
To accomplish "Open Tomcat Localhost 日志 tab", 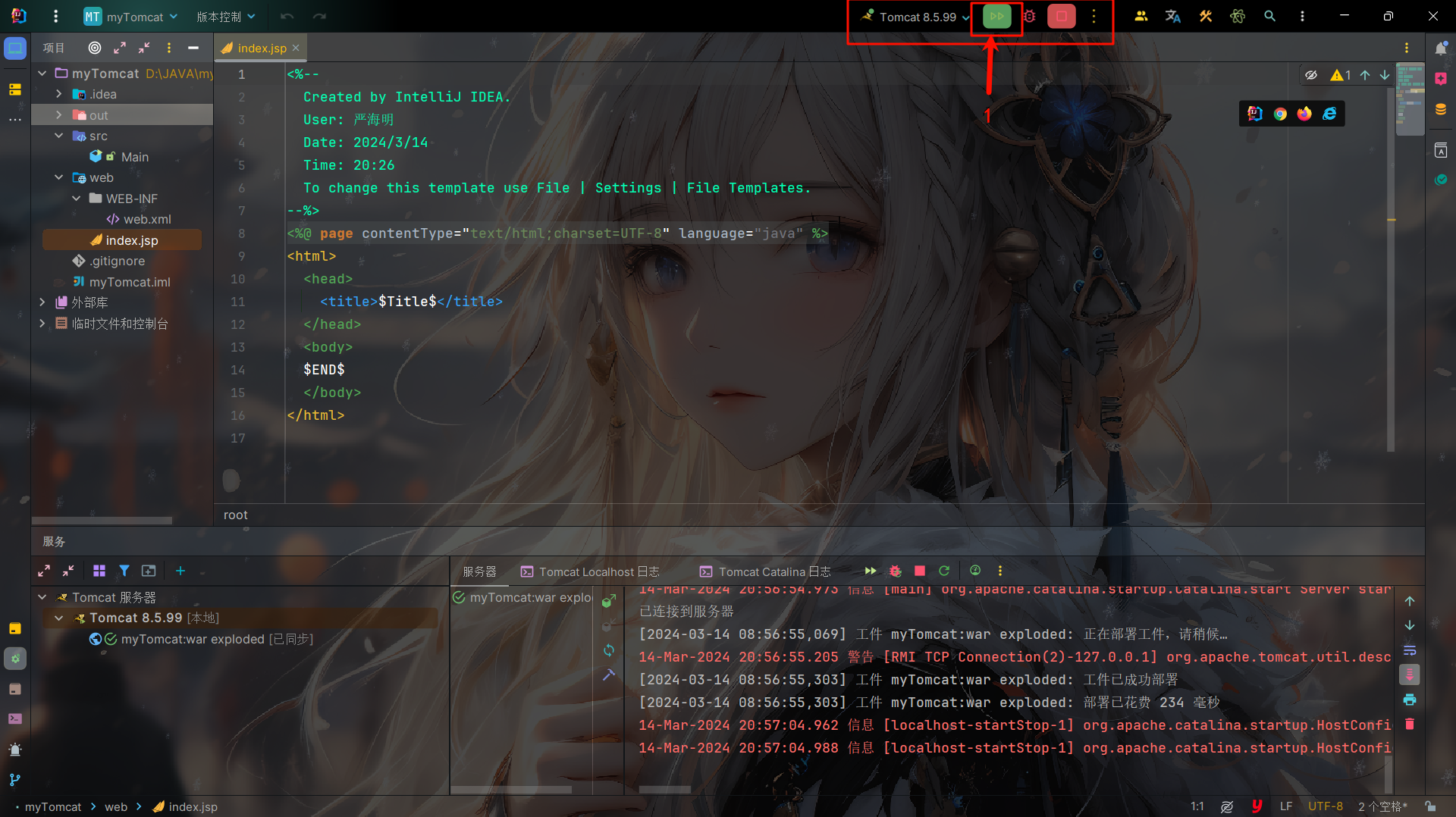I will point(590,571).
